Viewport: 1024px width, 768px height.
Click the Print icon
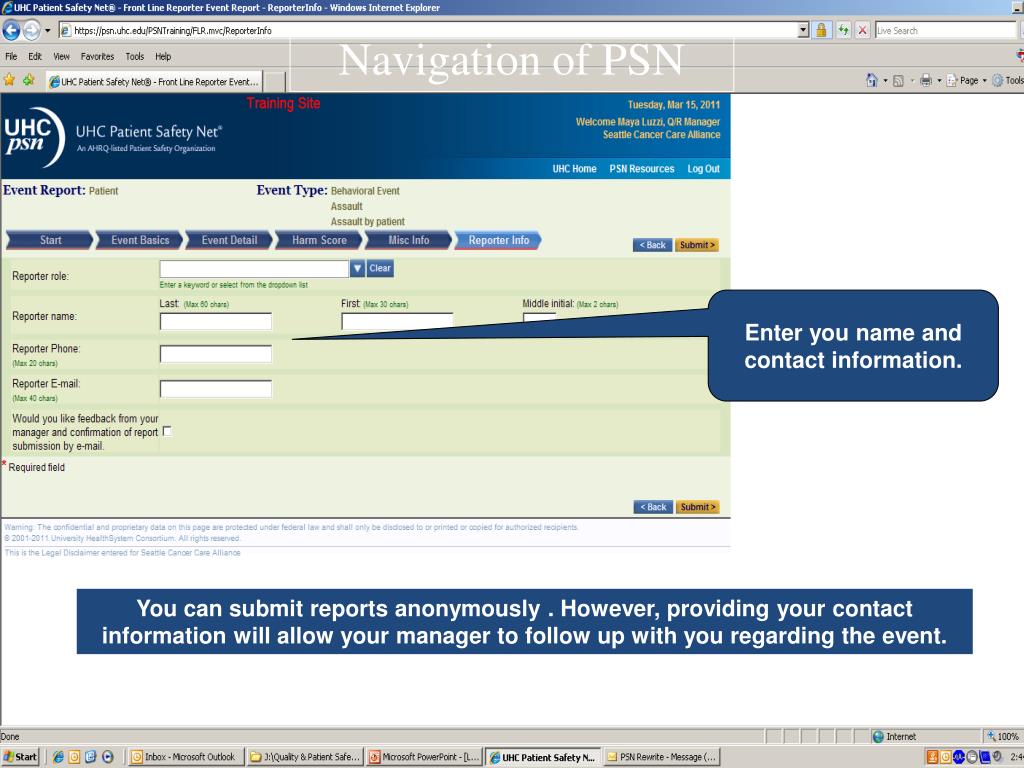coord(926,80)
